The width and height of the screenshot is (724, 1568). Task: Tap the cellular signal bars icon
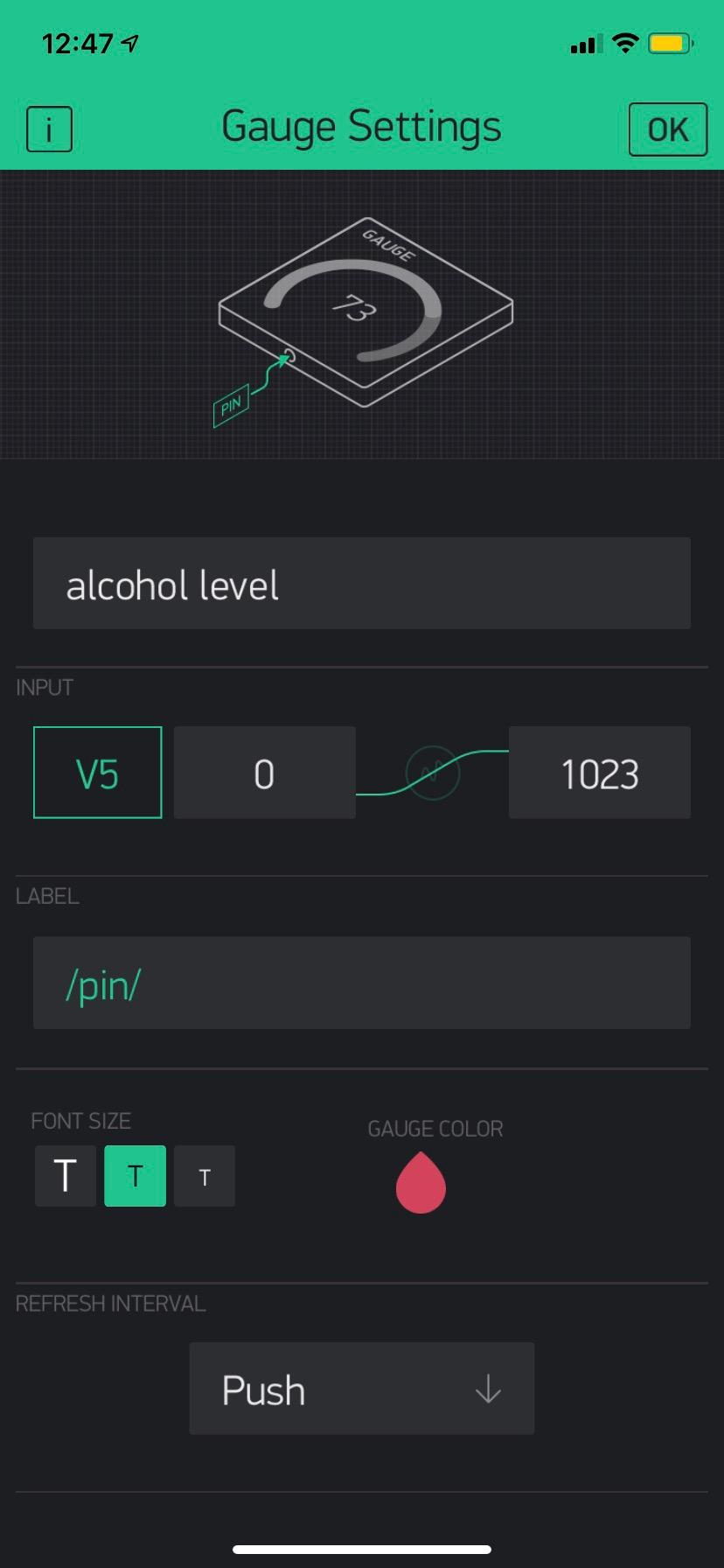click(x=586, y=44)
